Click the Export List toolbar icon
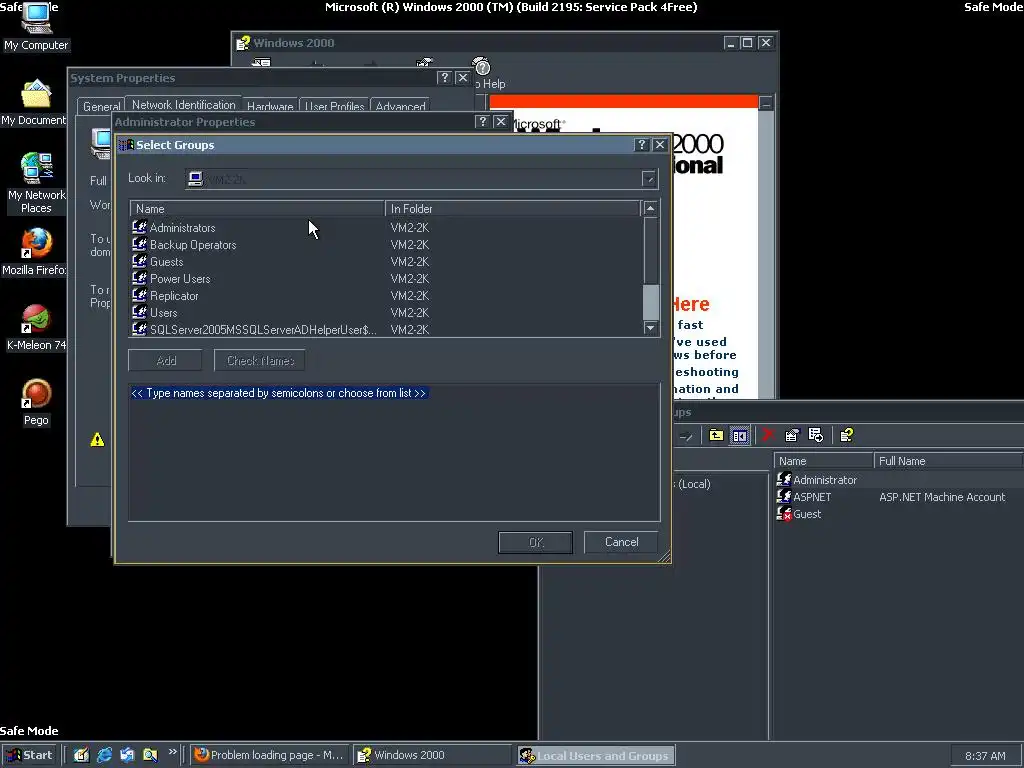 [x=815, y=436]
